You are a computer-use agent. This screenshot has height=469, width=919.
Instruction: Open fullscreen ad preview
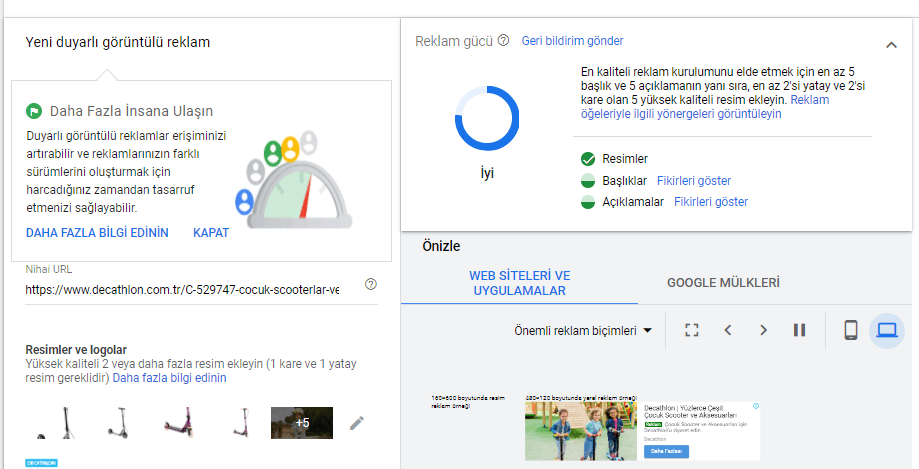point(692,330)
